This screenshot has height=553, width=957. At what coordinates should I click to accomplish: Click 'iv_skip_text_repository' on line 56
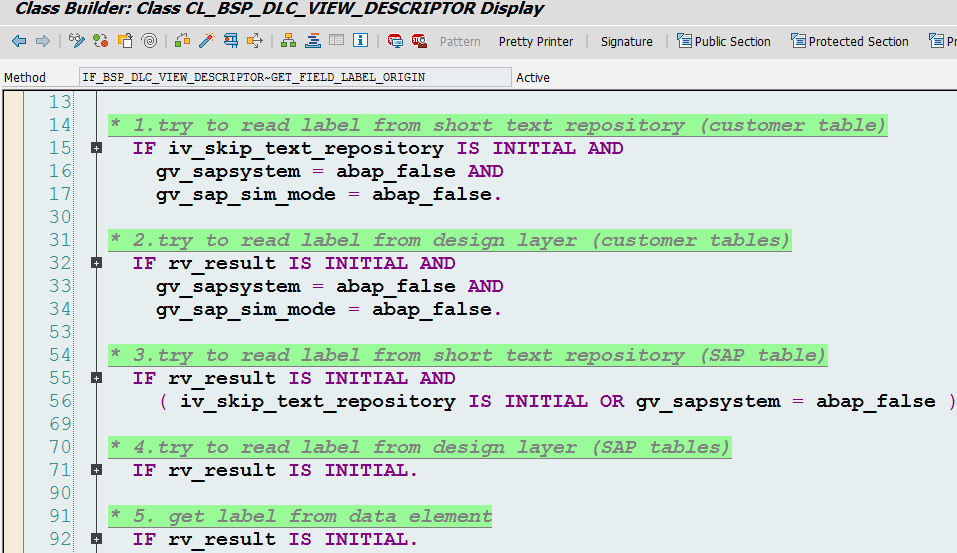[318, 402]
